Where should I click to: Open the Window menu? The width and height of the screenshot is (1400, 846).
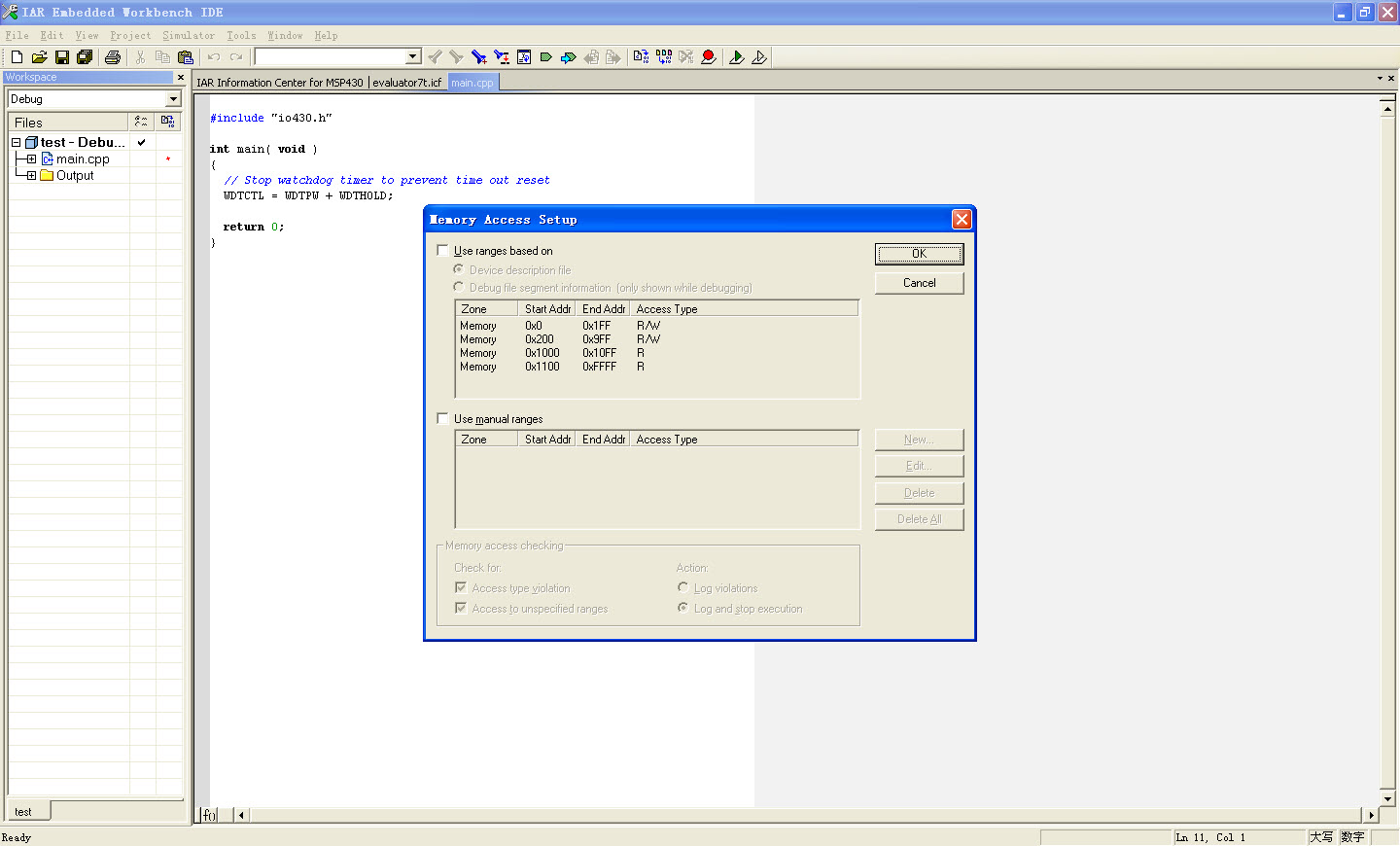point(285,35)
